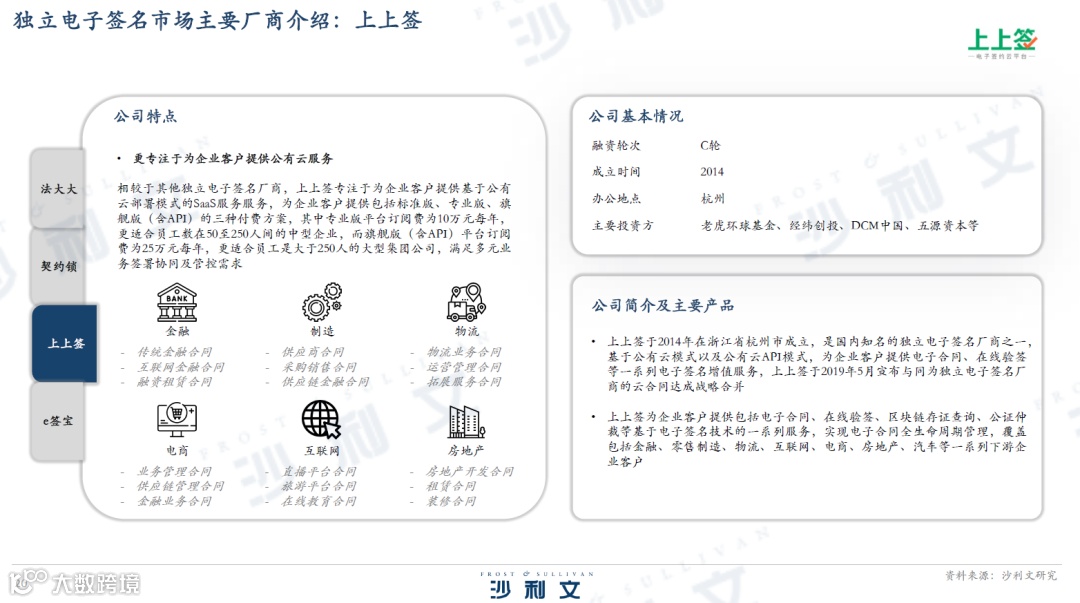Click the 金融业务合同 item

pyautogui.click(x=174, y=502)
